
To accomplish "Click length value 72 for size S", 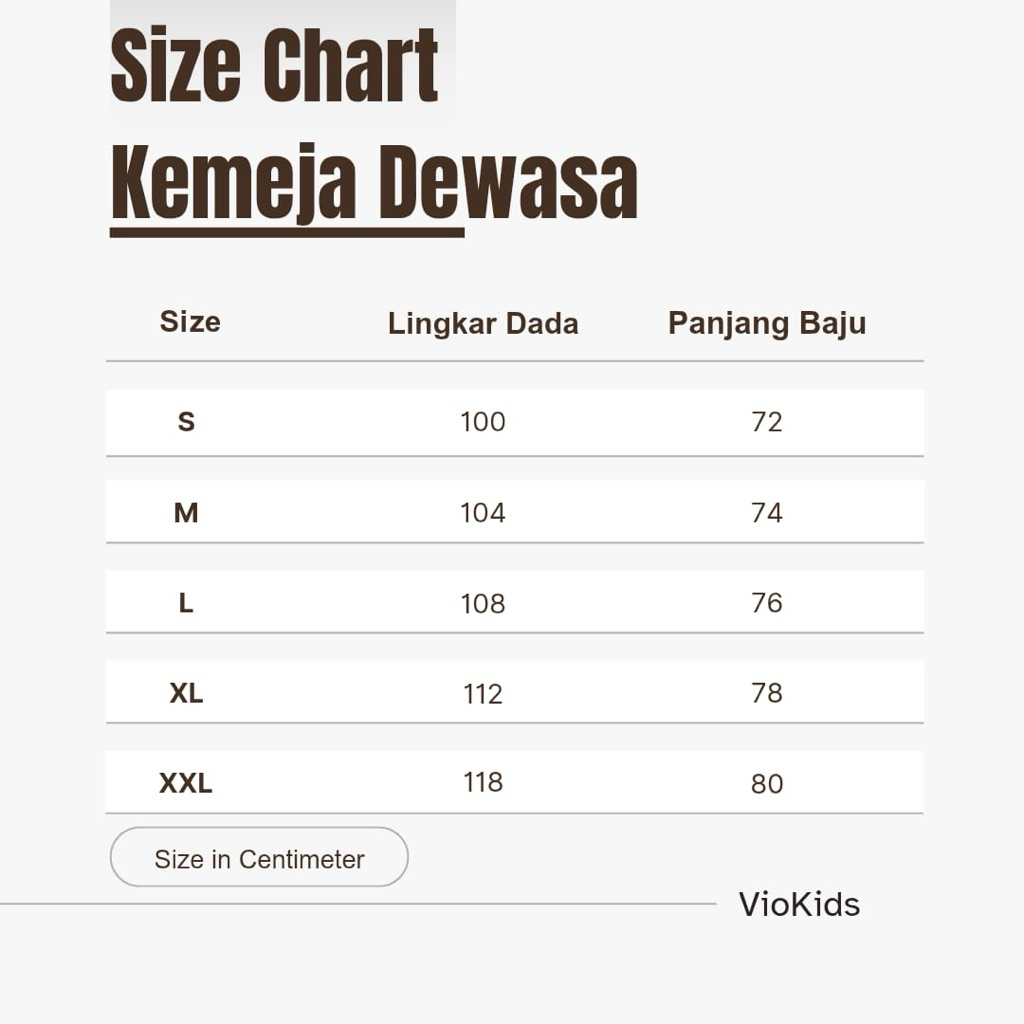I will click(767, 422).
